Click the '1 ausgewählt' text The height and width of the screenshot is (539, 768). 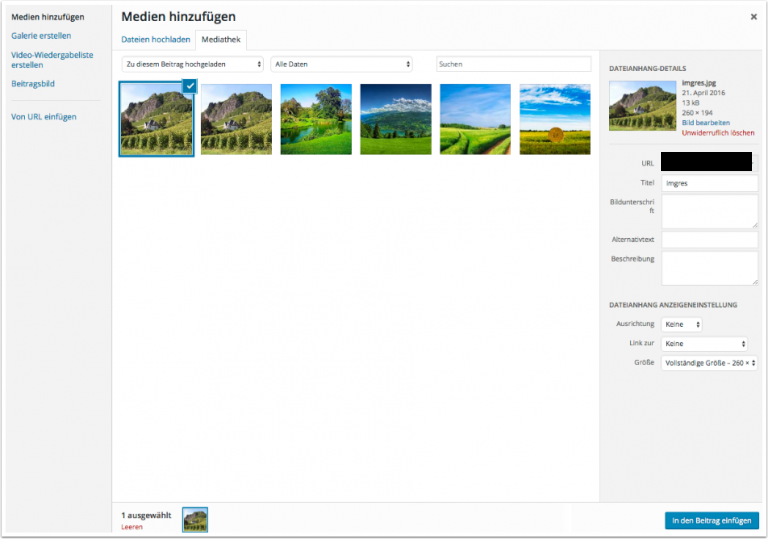pos(146,515)
